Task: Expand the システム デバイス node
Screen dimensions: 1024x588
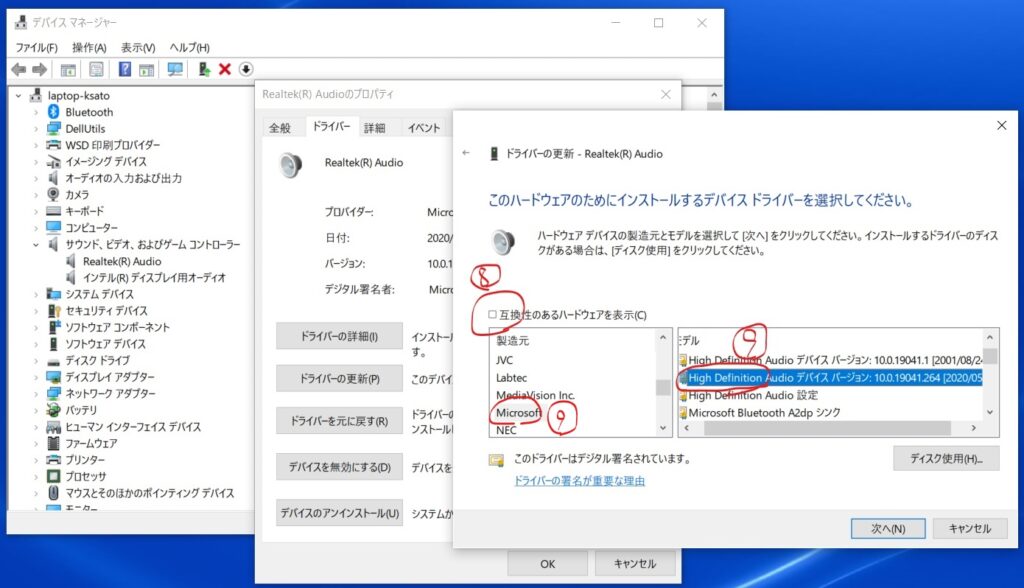Action: (x=36, y=295)
